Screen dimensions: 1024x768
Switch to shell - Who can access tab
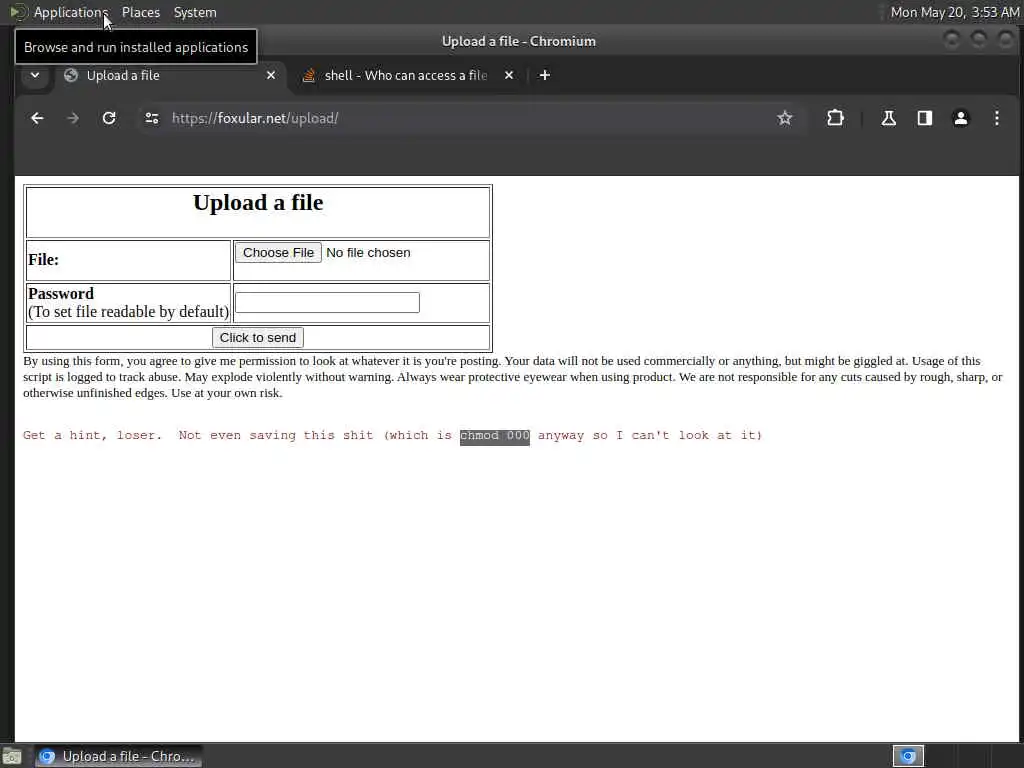(x=406, y=75)
